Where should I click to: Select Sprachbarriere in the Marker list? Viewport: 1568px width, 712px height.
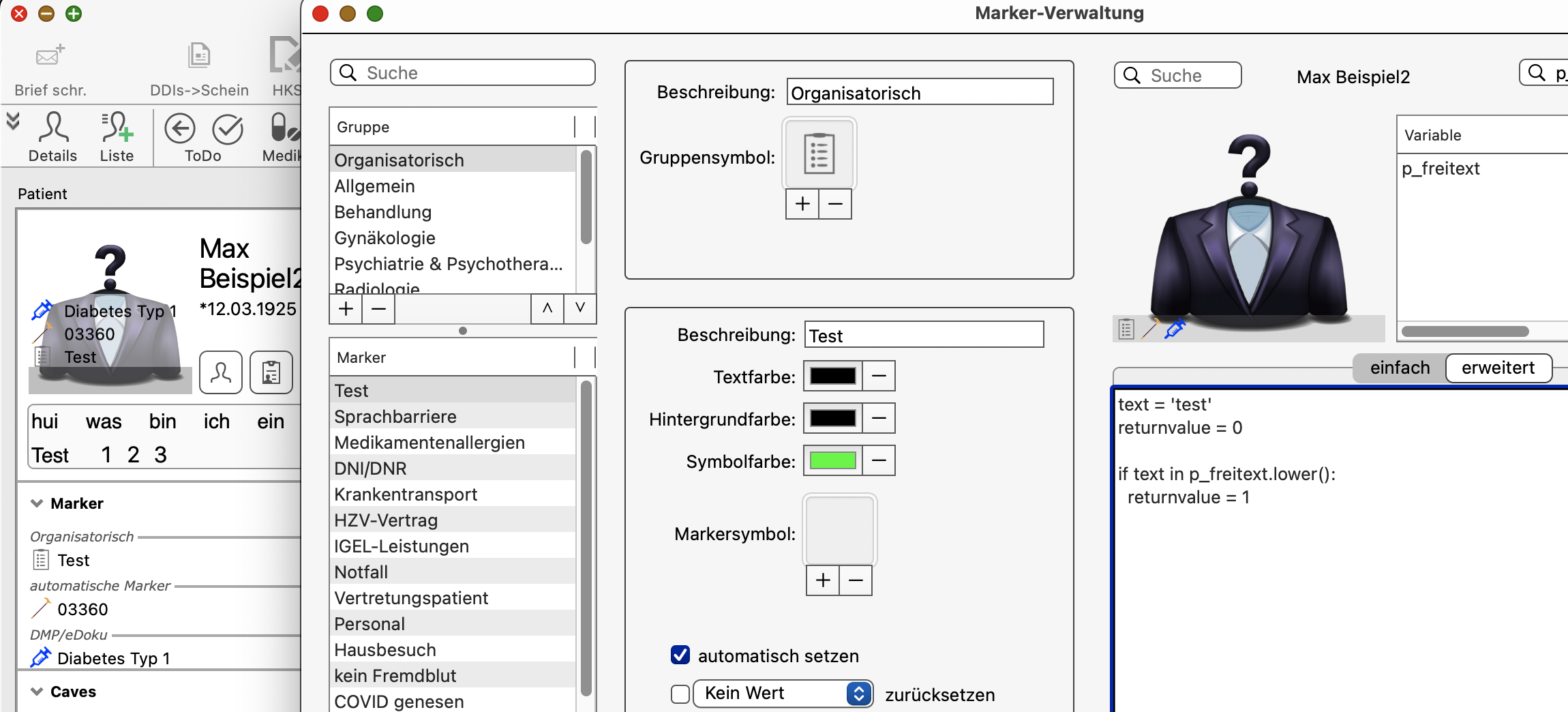(x=453, y=416)
